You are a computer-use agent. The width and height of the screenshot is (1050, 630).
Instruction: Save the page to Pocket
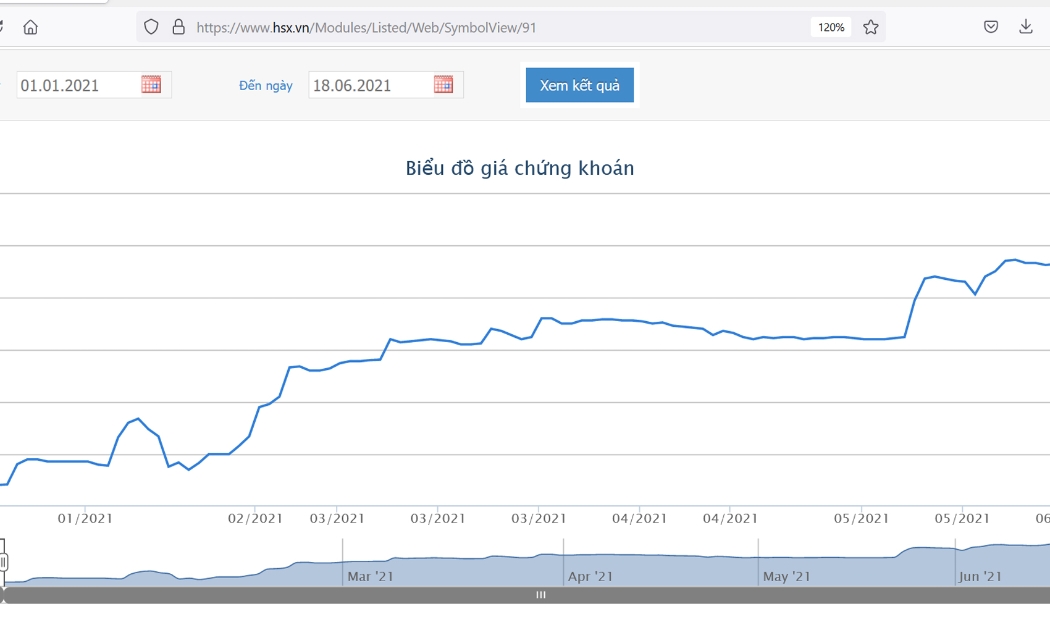[991, 27]
